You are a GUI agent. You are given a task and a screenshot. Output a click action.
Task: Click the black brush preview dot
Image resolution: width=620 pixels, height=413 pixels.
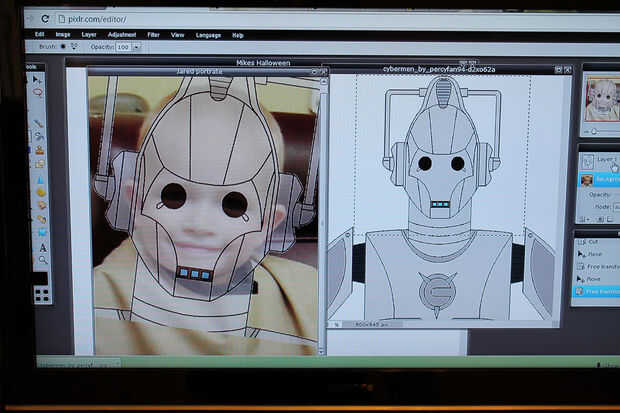click(63, 46)
